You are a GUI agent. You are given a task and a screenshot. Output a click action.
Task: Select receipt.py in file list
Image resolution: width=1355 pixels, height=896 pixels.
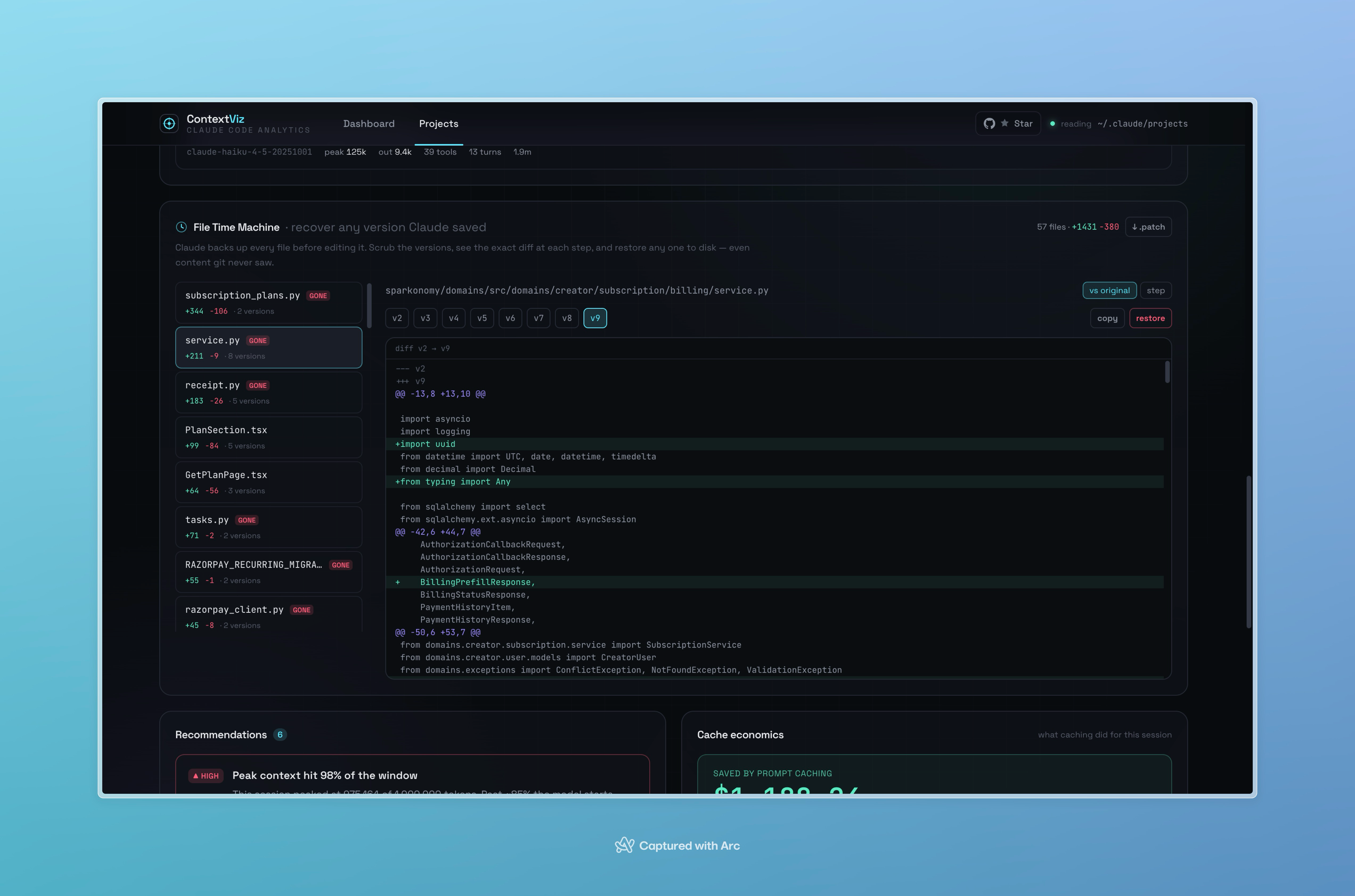coord(269,393)
